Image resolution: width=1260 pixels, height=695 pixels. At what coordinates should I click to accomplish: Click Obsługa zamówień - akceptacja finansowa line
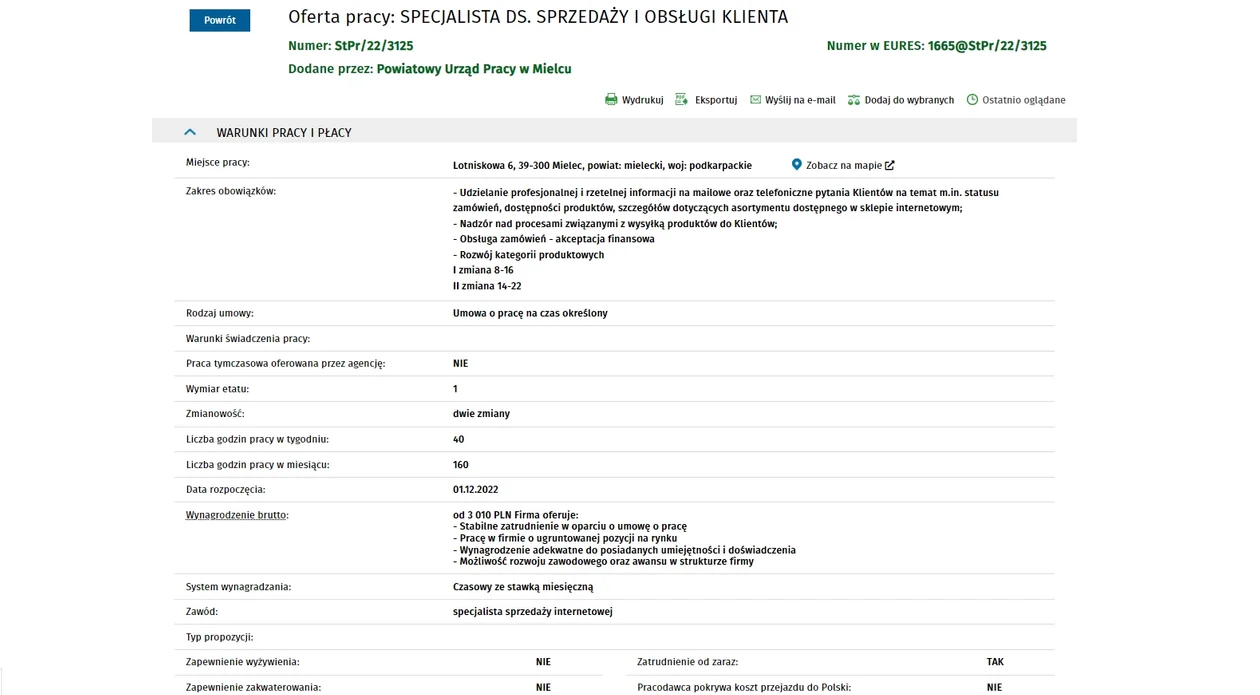click(554, 239)
